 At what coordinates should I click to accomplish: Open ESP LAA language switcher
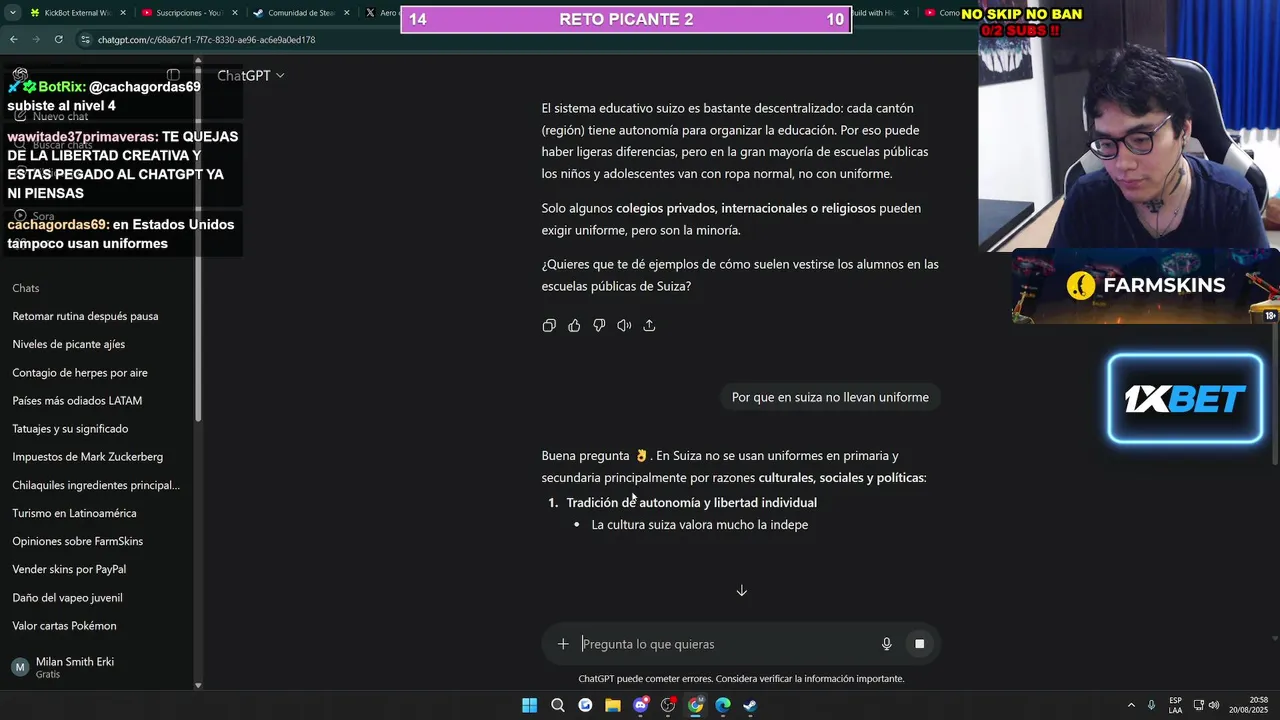click(x=1175, y=705)
